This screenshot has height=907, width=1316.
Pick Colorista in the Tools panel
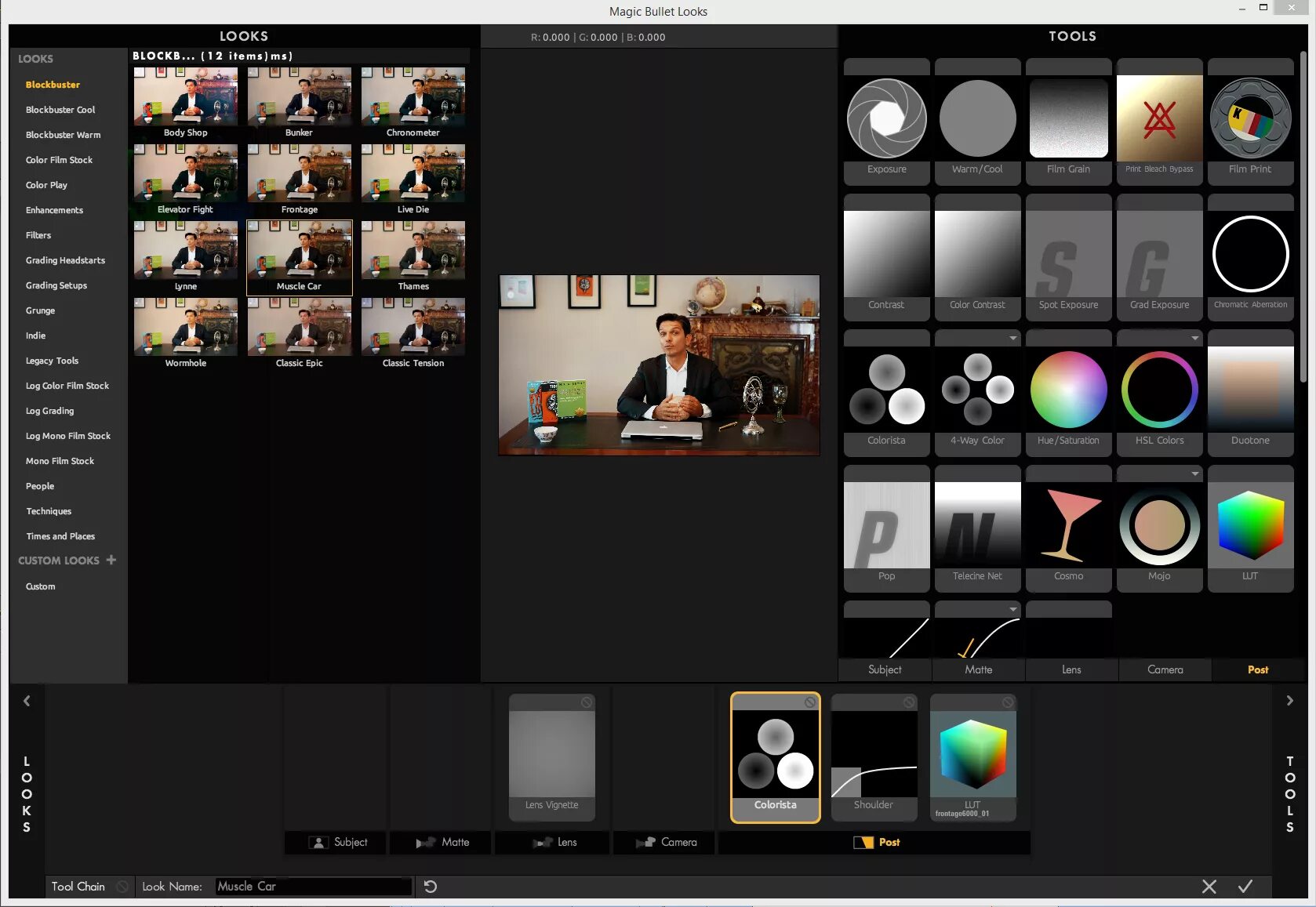[x=886, y=393]
